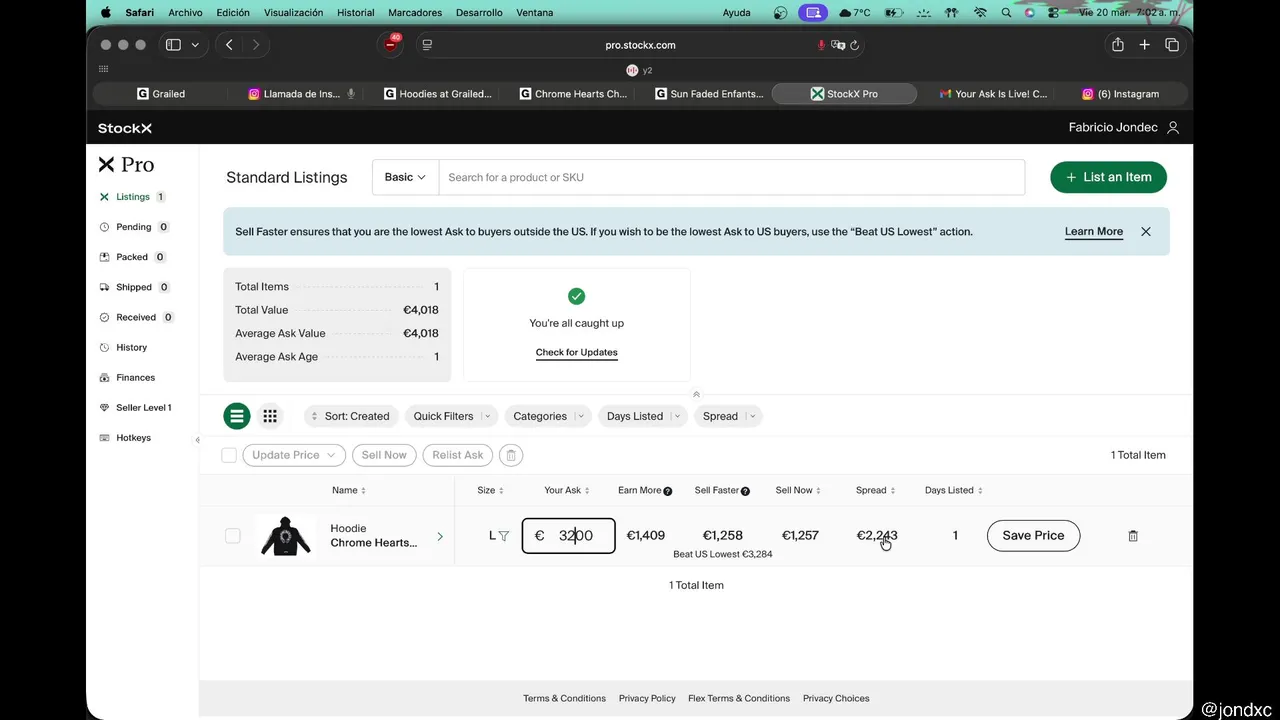Click the StockX logo in header
This screenshot has height=720, width=1280.
(125, 128)
